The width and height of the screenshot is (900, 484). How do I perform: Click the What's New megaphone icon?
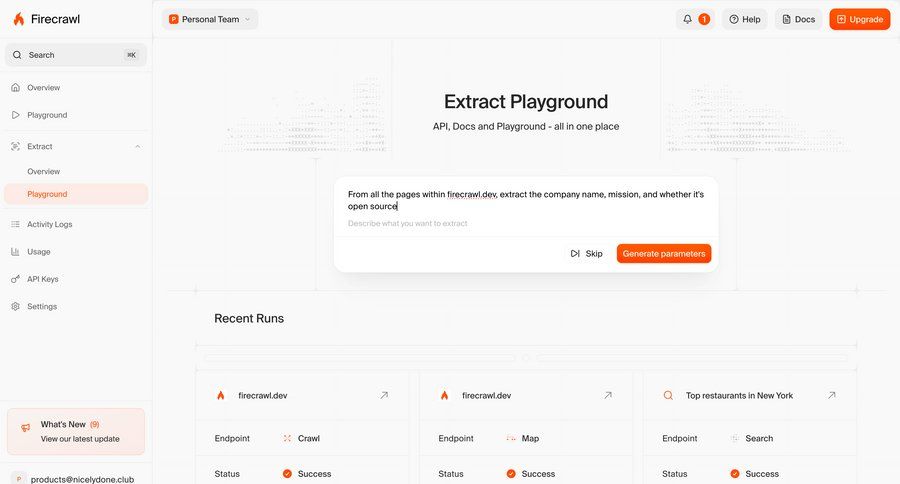[25, 429]
